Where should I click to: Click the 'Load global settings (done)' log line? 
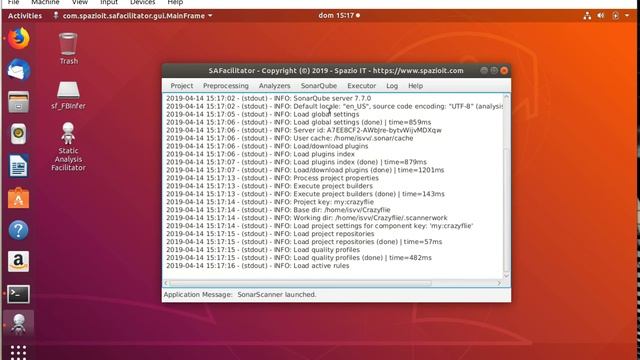coord(298,122)
